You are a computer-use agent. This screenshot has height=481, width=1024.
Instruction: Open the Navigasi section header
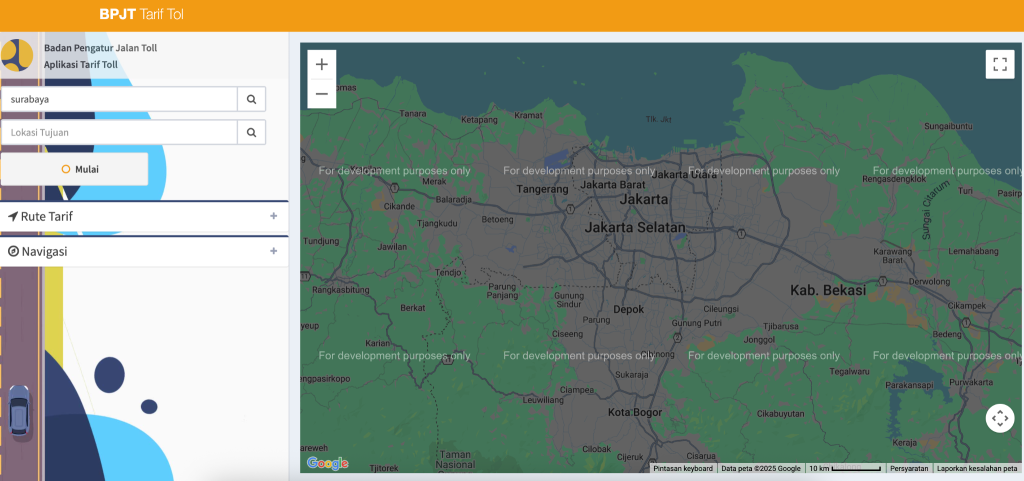[44, 251]
